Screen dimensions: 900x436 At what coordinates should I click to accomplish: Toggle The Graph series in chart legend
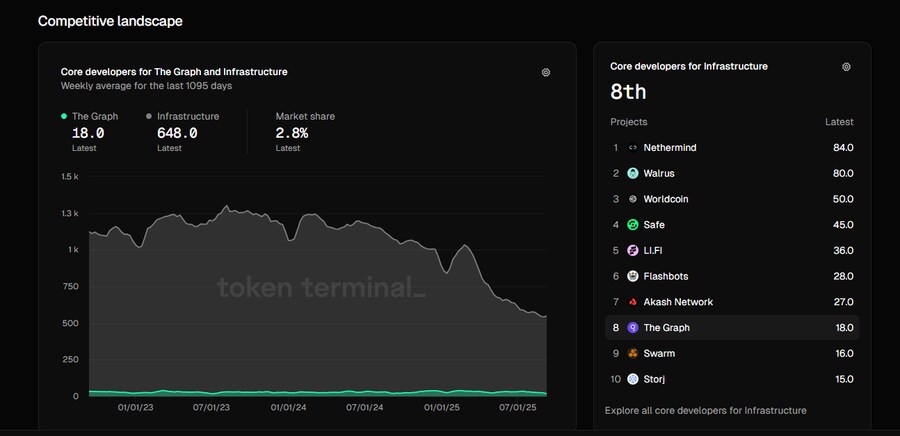pyautogui.click(x=94, y=117)
